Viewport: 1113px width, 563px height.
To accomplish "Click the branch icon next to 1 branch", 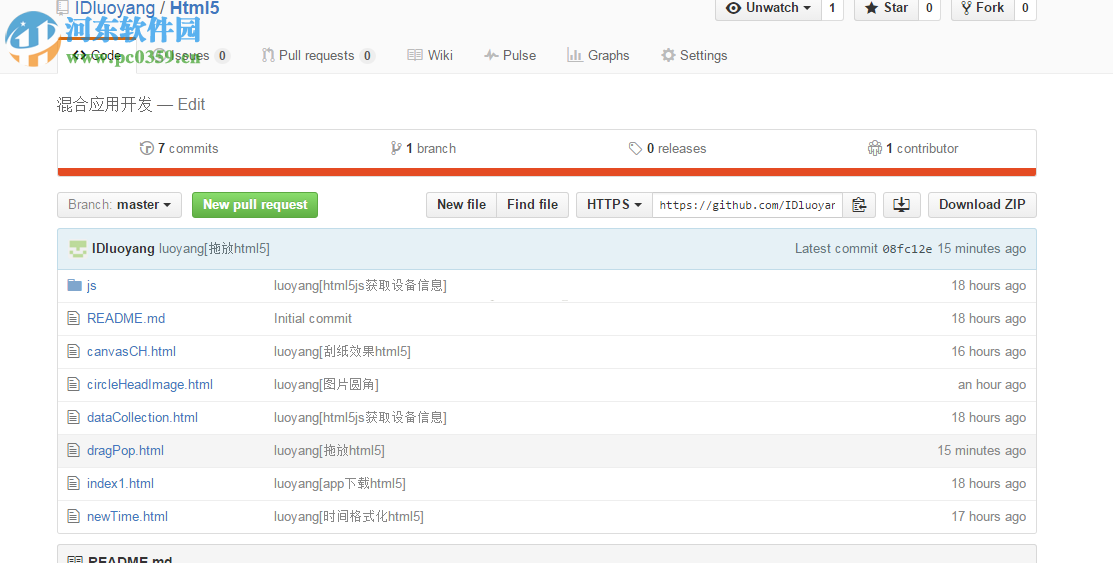I will point(396,148).
